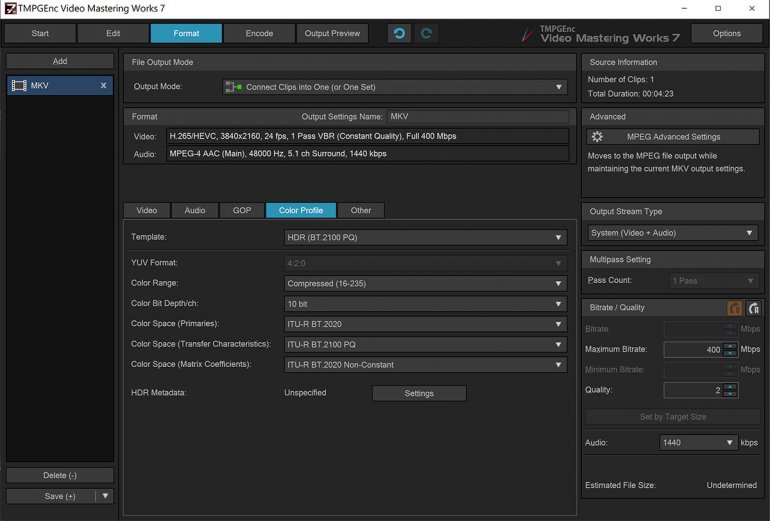Increase Maximum Bitrate with up arrow
Screen dimensions: 770x521
pyautogui.click(x=730, y=346)
